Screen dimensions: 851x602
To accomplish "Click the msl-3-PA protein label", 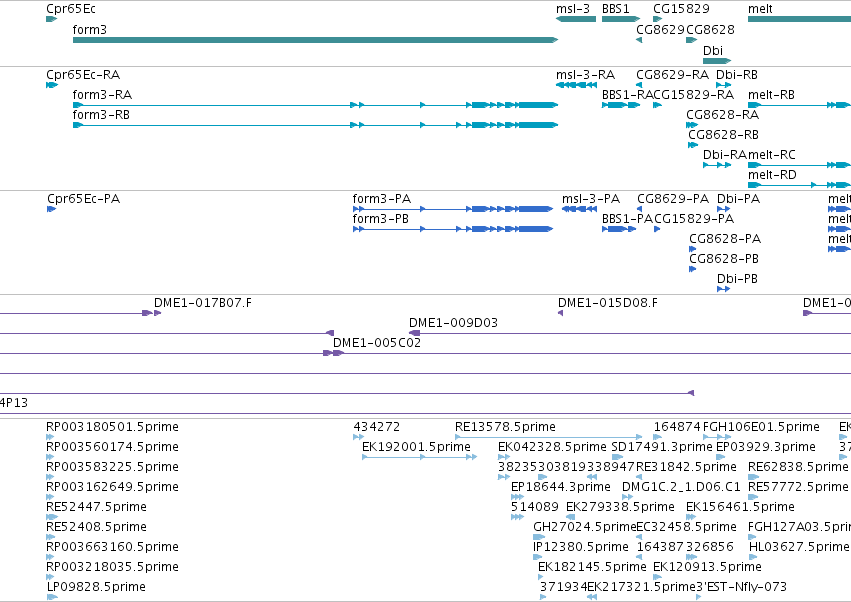I will pyautogui.click(x=590, y=199).
